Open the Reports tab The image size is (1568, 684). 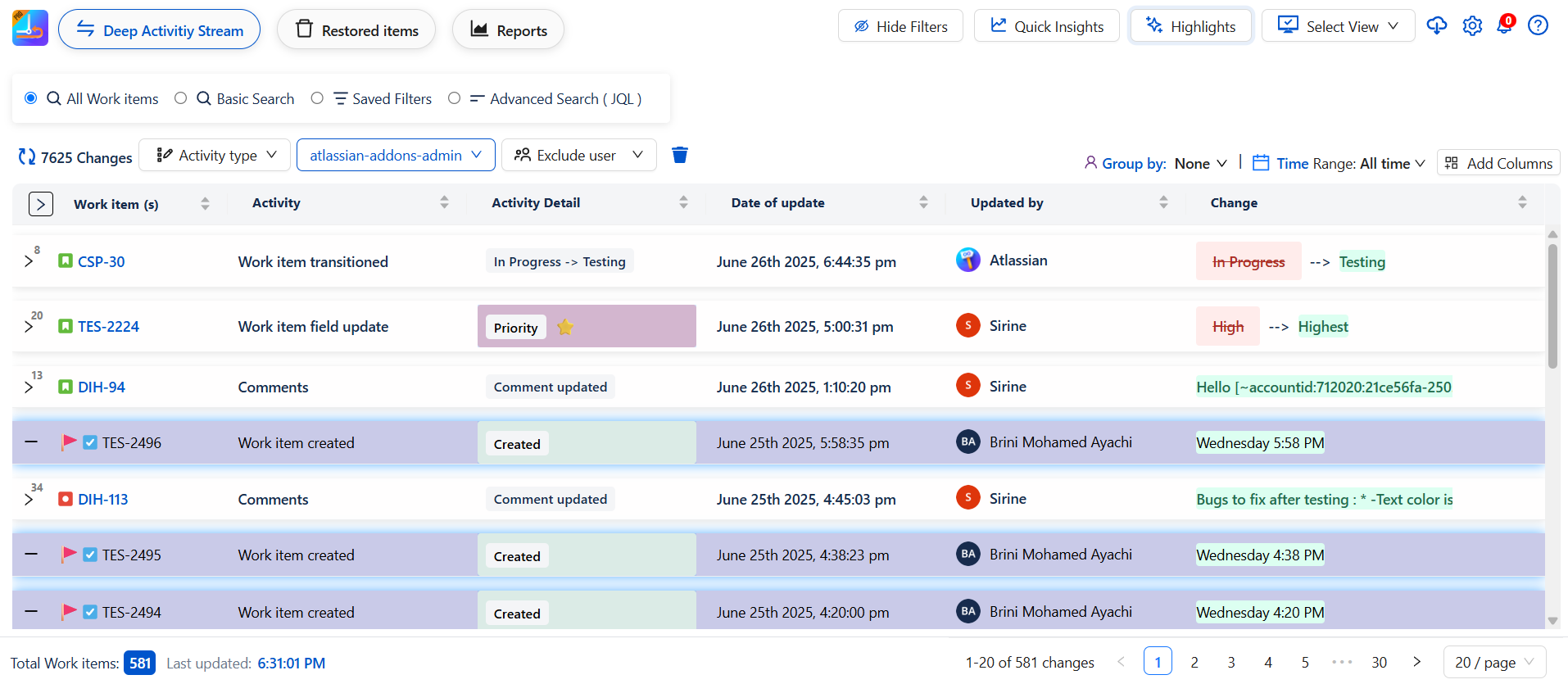pyautogui.click(x=508, y=30)
